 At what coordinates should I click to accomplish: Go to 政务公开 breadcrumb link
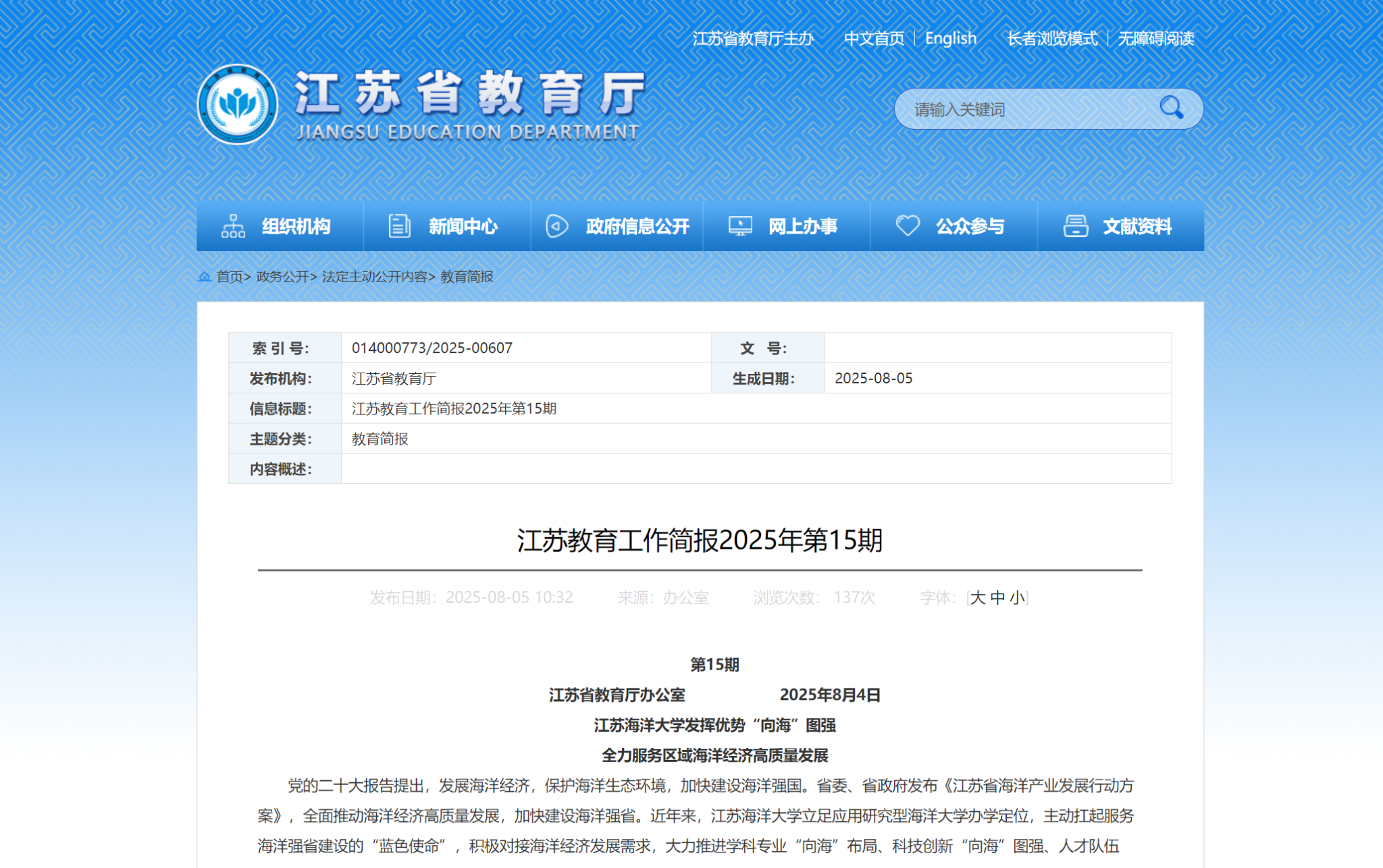[x=282, y=277]
